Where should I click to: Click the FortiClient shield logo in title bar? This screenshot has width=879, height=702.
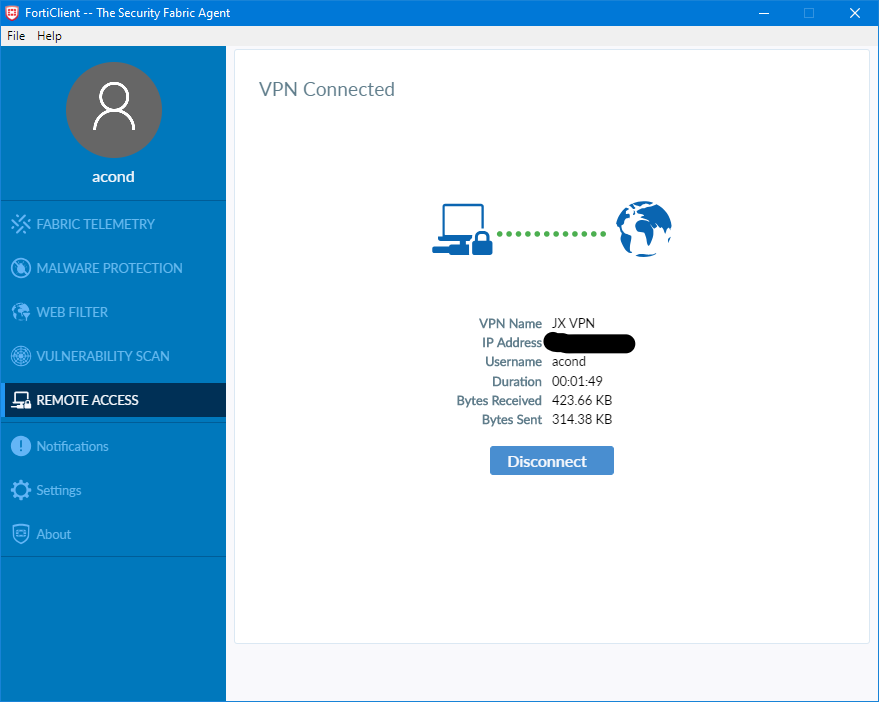(12, 13)
